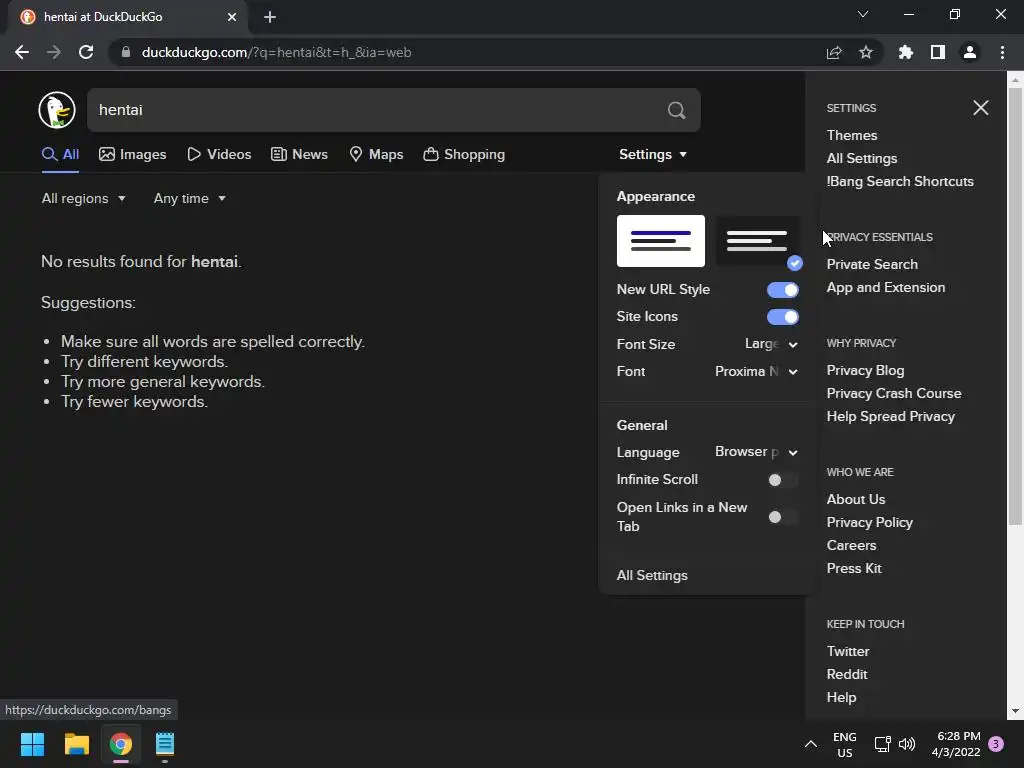Close the side settings menu with X

(x=981, y=108)
